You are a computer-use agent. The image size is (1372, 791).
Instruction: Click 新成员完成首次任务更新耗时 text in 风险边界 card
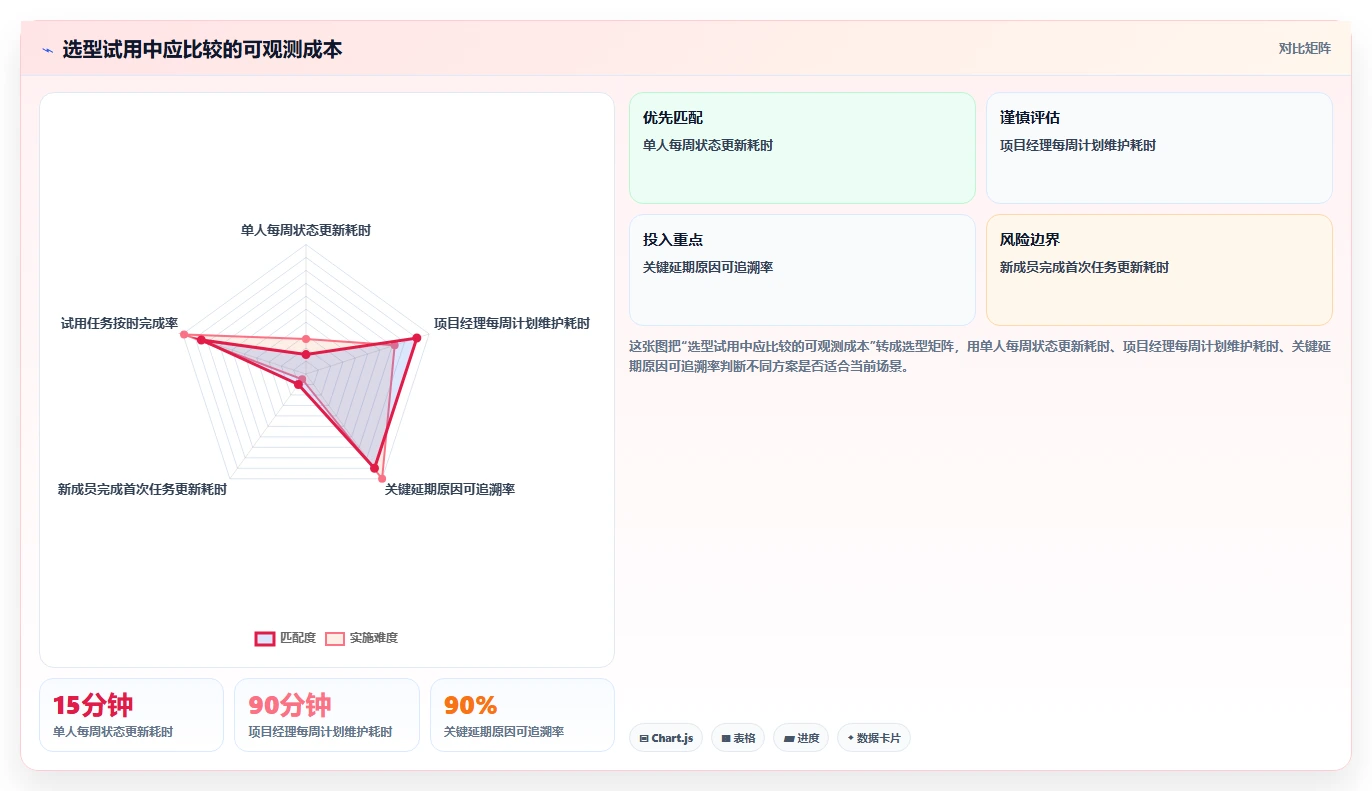(1084, 267)
